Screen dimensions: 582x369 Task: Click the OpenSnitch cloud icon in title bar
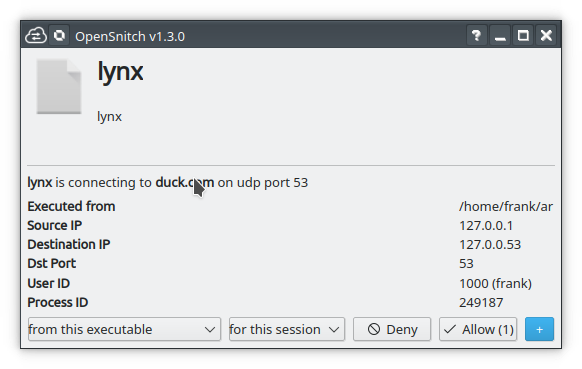(36, 36)
